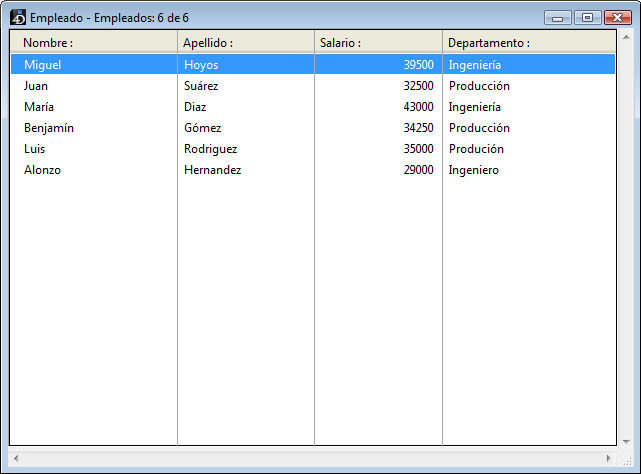Viewport: 641px width, 474px height.
Task: Click the Ingeniero department cell
Action: click(x=474, y=170)
